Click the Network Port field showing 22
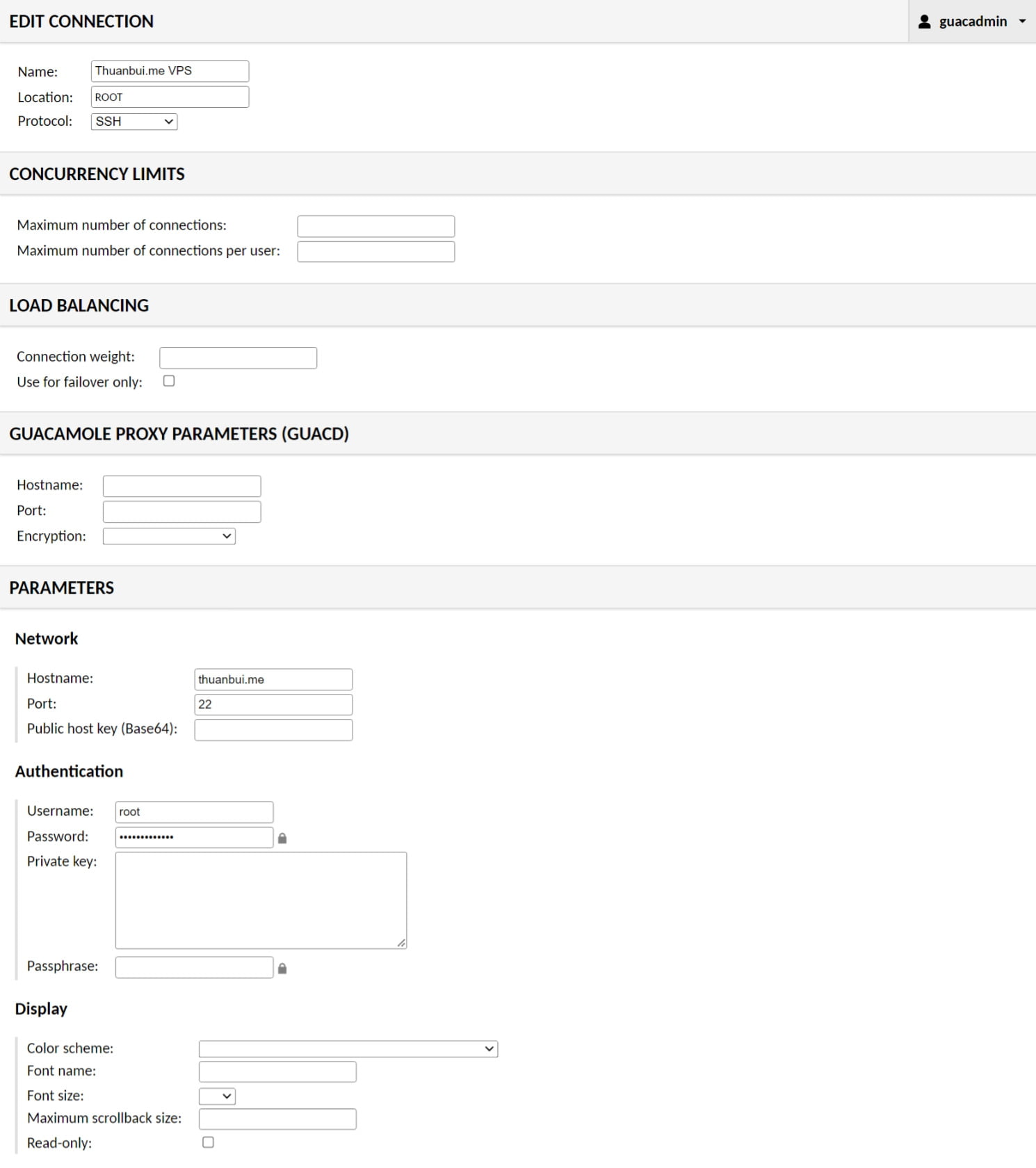The width and height of the screenshot is (1036, 1168). pyautogui.click(x=273, y=704)
